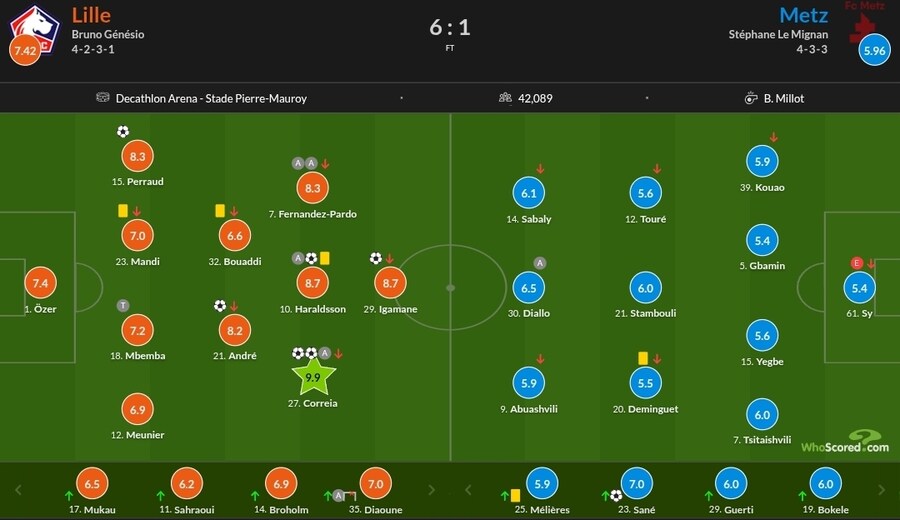Open the Lille team name link
Image resolution: width=900 pixels, height=520 pixels.
pyautogui.click(x=91, y=15)
